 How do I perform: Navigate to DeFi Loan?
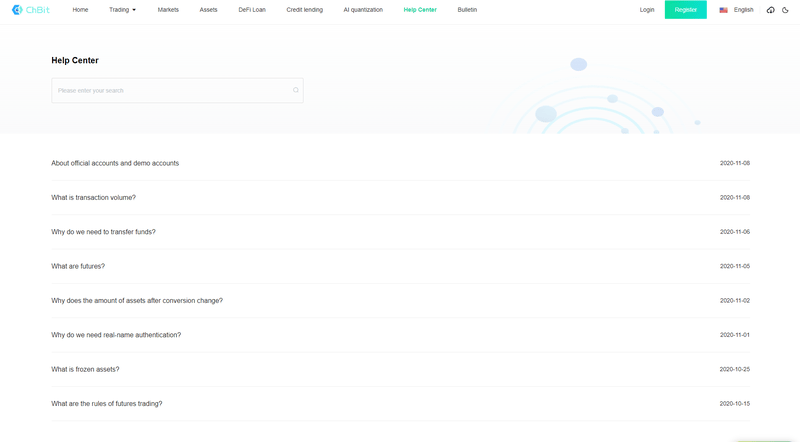point(252,10)
